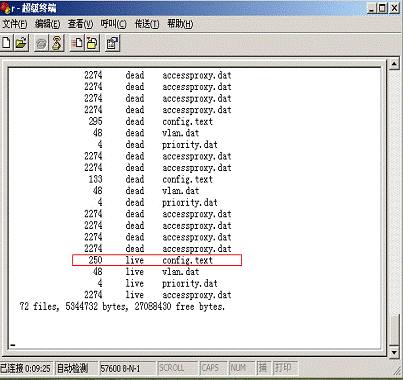
Task: Open the 文件(F) menu
Action: coord(15,24)
